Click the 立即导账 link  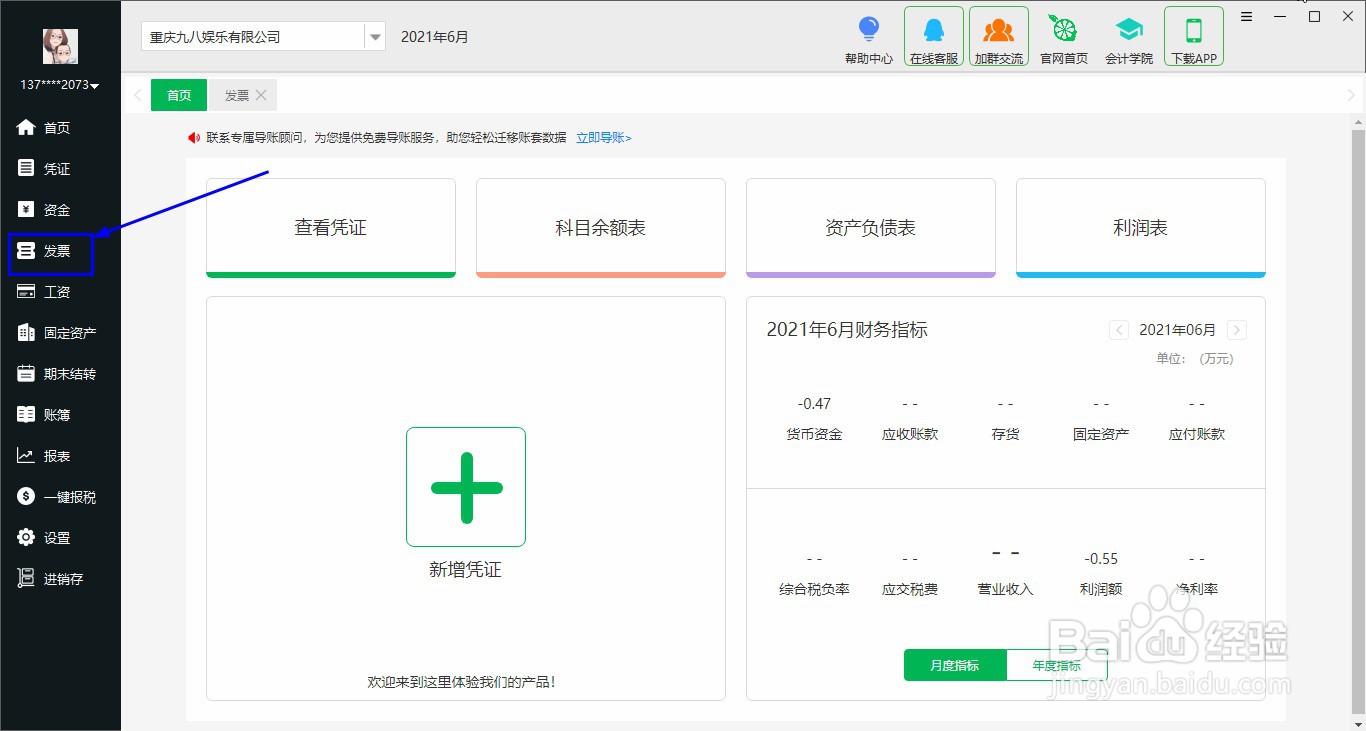(601, 137)
